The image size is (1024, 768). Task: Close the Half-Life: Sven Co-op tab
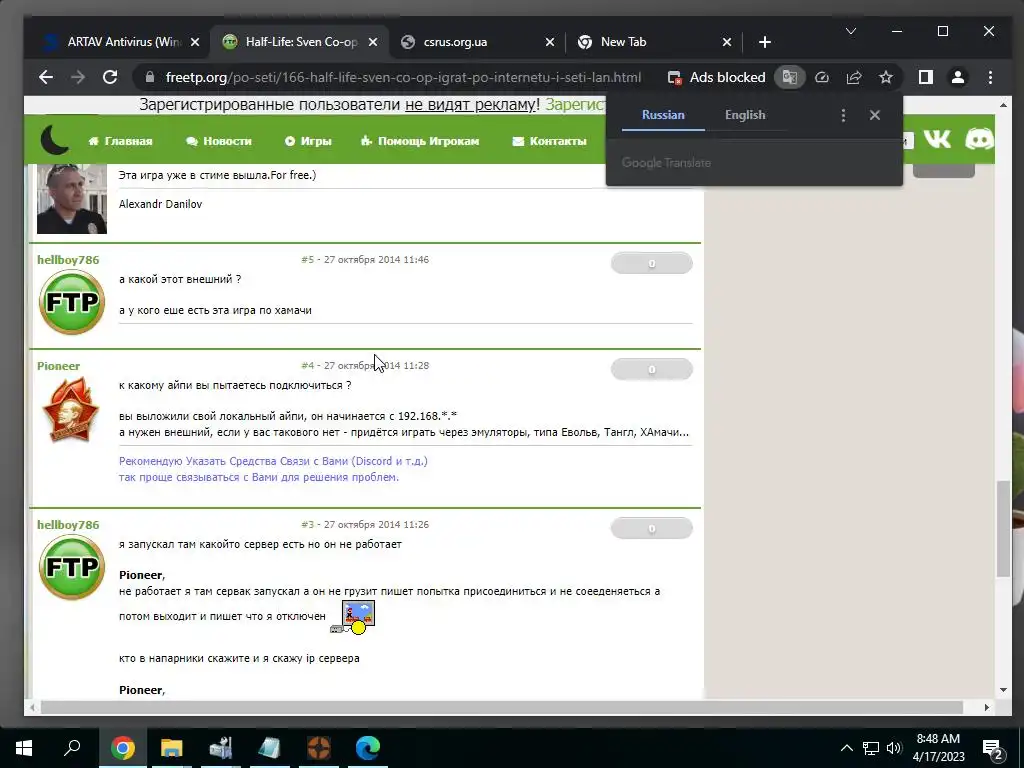(372, 42)
